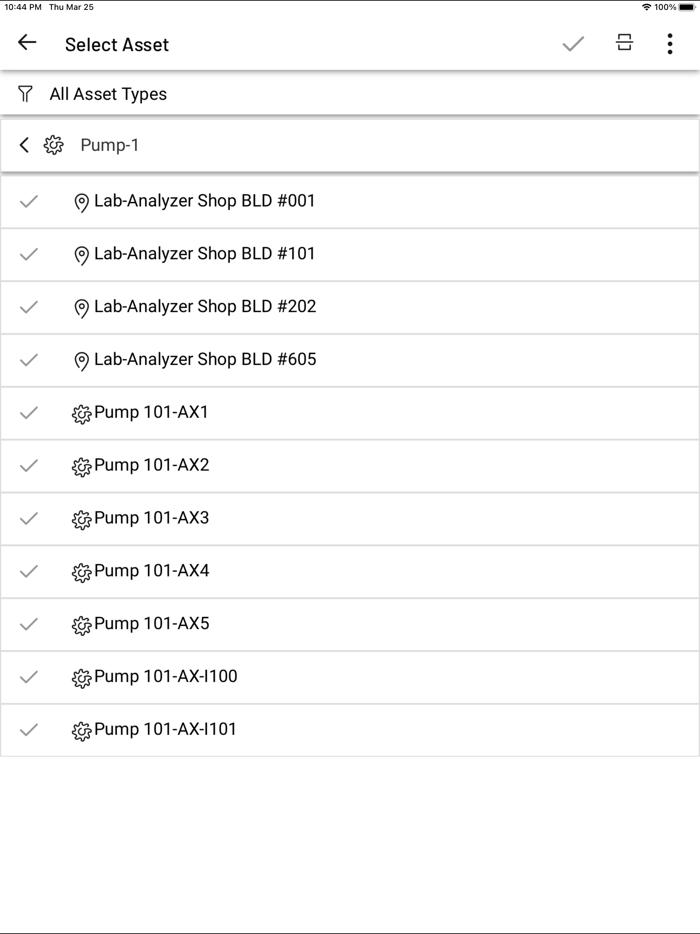Select Pump 101-AX3 asset

152,518
